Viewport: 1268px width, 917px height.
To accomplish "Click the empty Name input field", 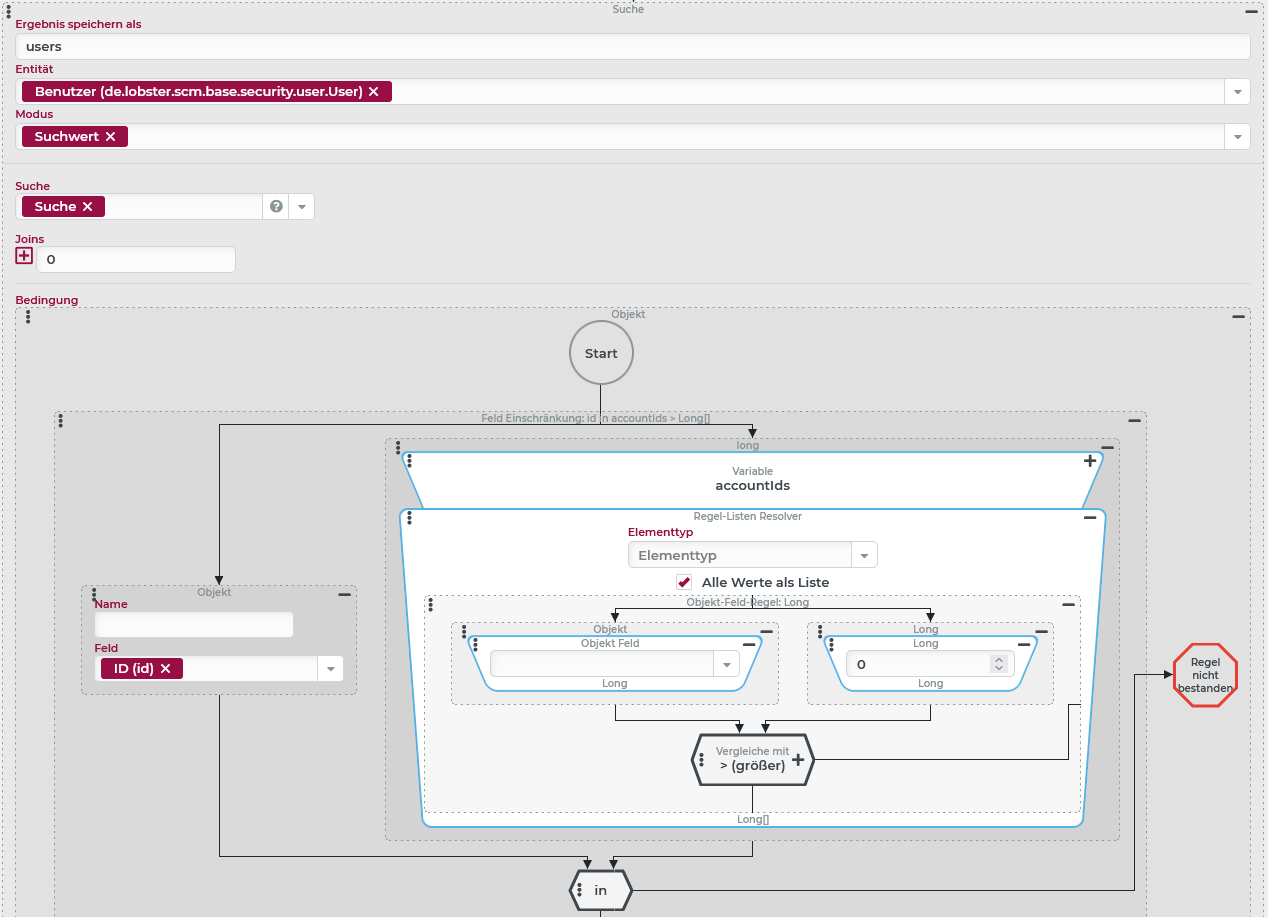I will pos(194,625).
